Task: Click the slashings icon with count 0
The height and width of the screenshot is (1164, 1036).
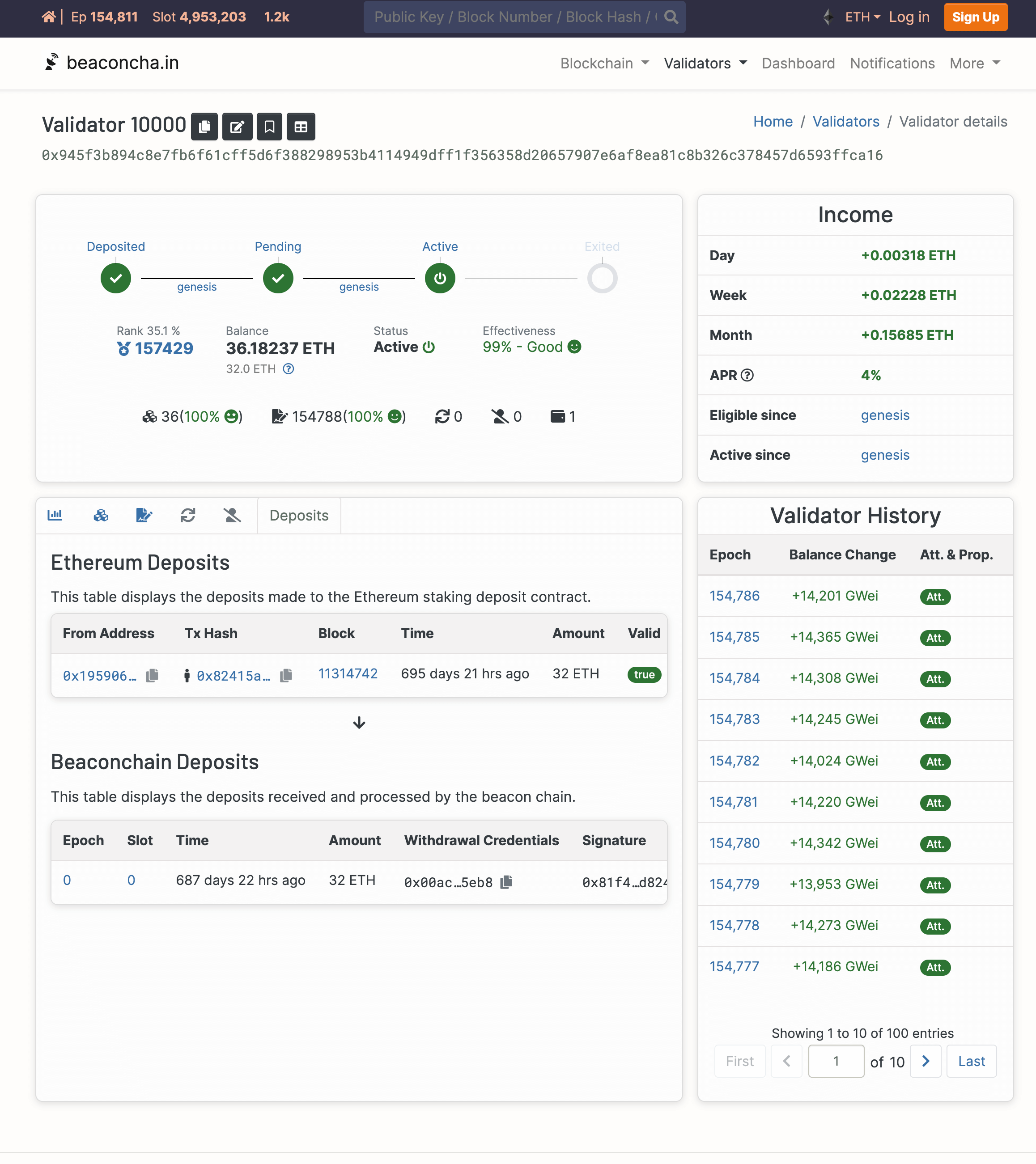Action: 500,417
